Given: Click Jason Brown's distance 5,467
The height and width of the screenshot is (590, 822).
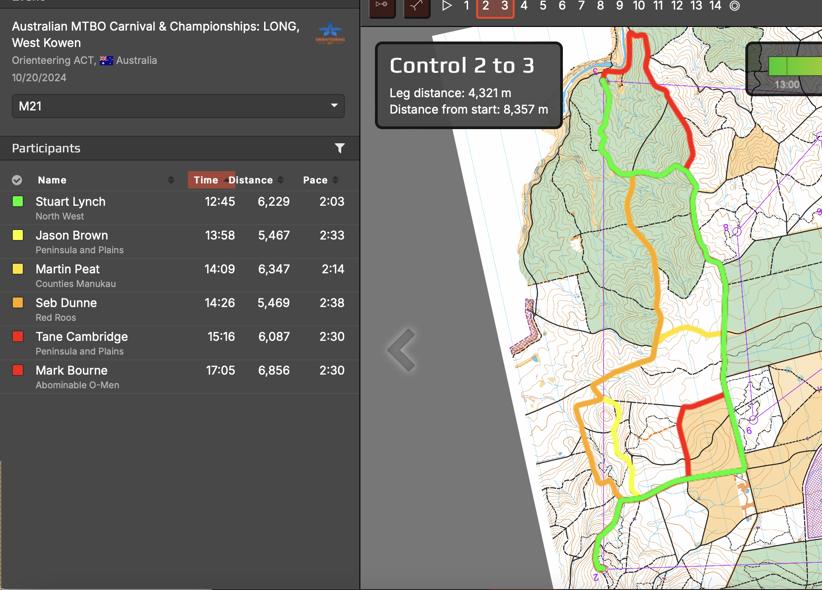Looking at the screenshot, I should (x=274, y=235).
